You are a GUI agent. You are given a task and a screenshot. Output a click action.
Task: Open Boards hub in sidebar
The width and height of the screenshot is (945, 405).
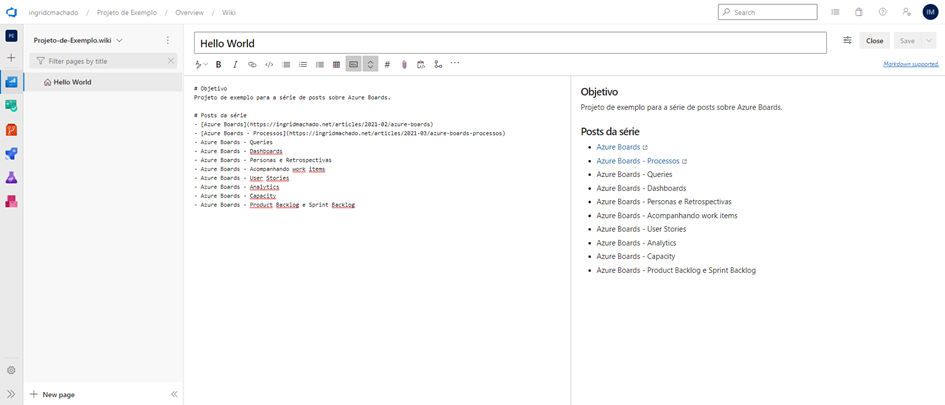pos(11,106)
